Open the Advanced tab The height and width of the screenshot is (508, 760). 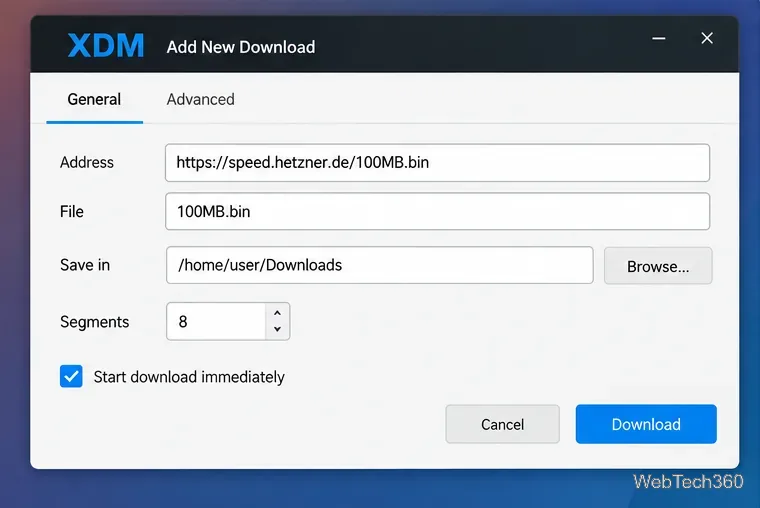point(201,99)
